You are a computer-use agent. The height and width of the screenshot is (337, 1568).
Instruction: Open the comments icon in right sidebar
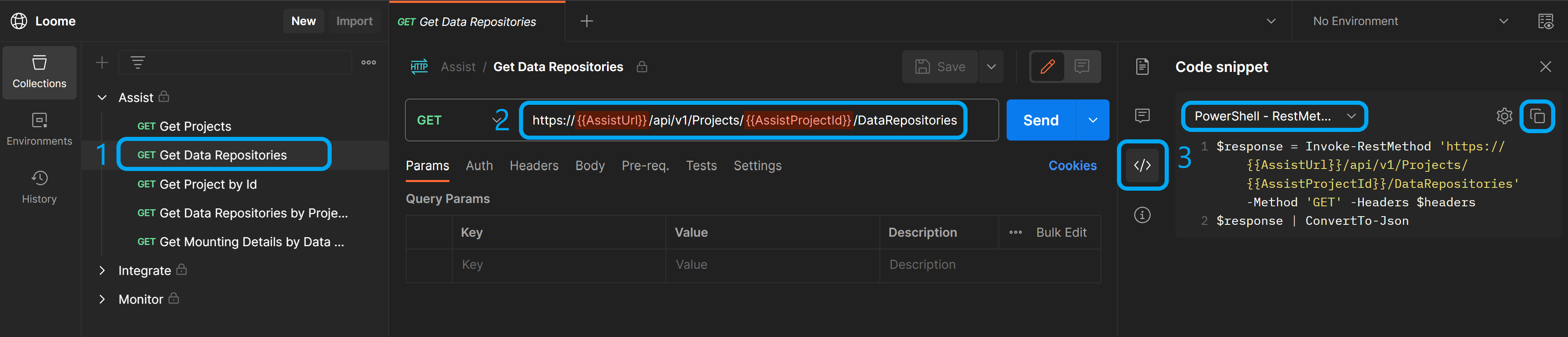click(1142, 115)
